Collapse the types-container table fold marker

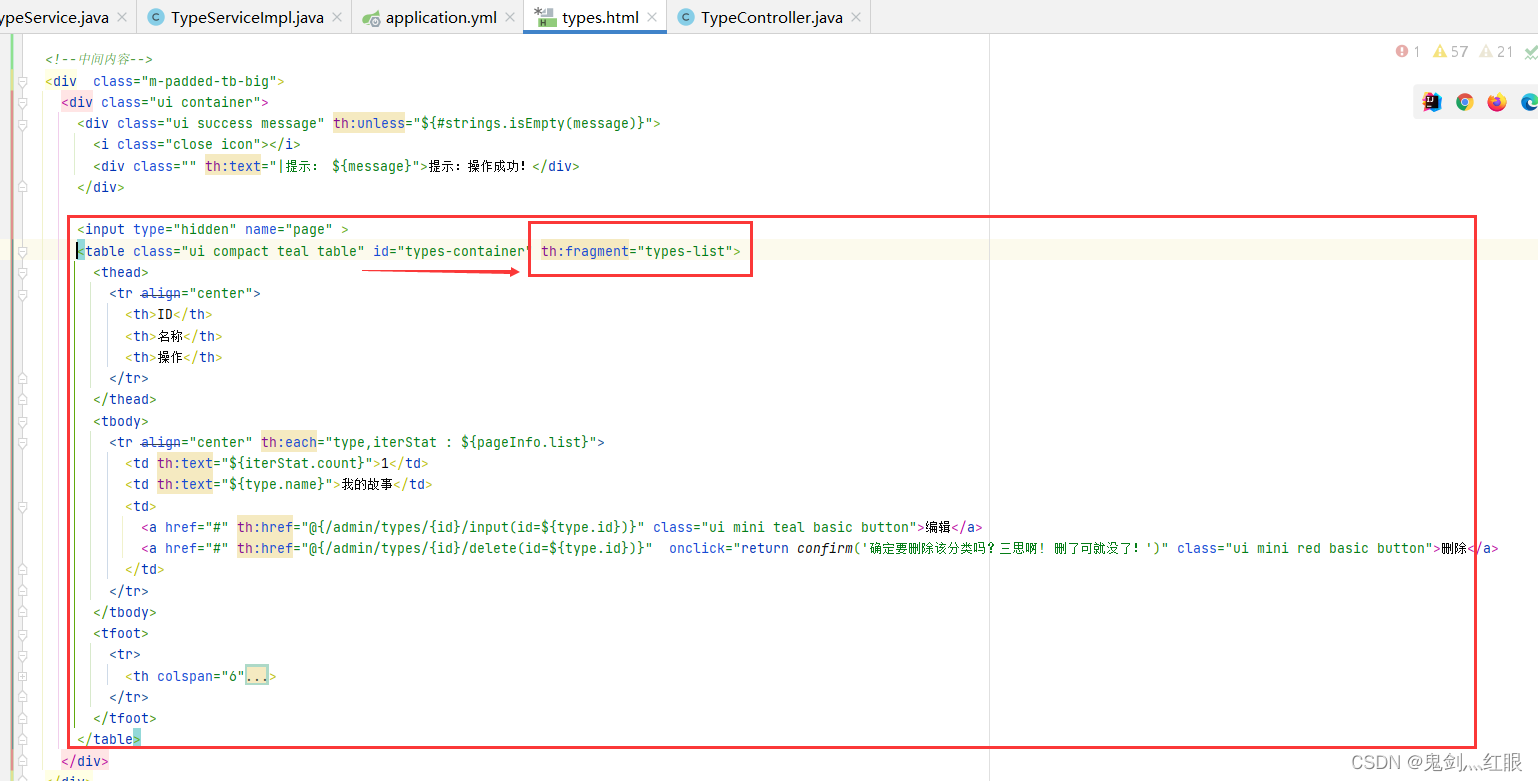22,251
